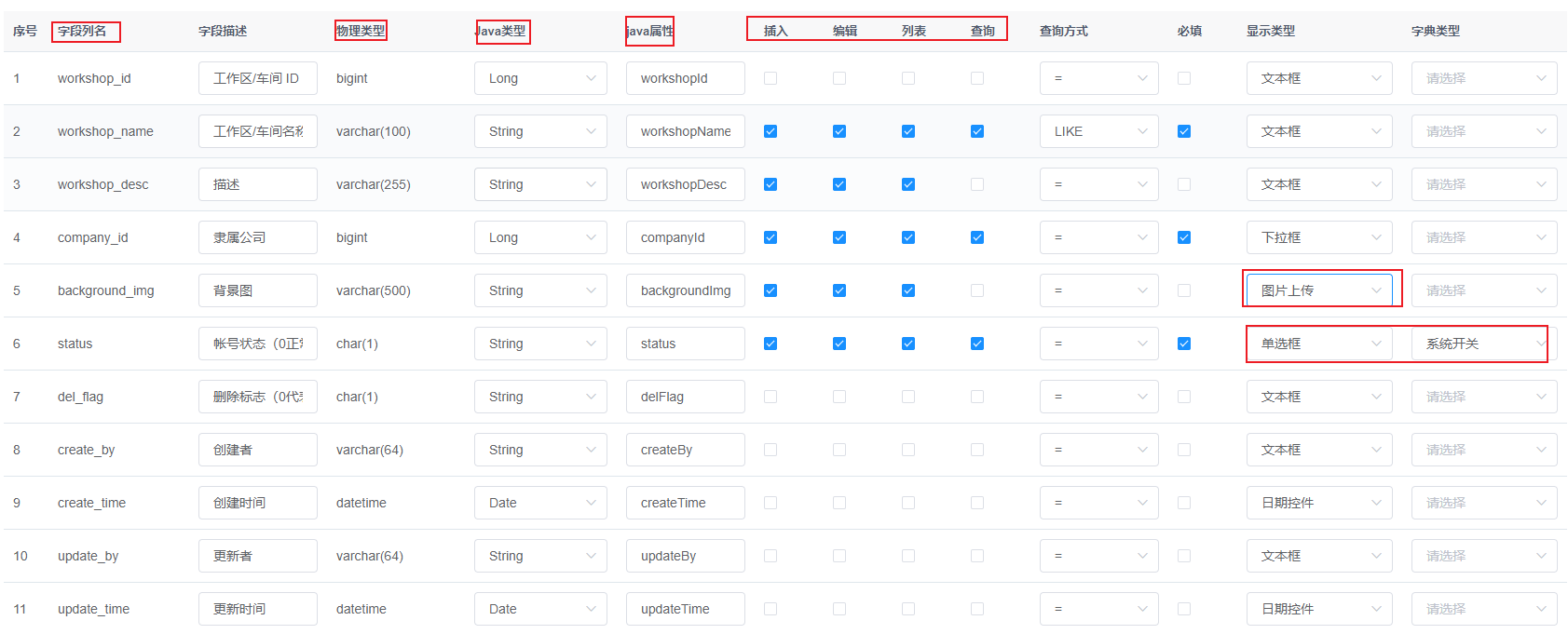The height and width of the screenshot is (634, 1568).
Task: Edit description field 隶属公司
Action: pyautogui.click(x=258, y=237)
